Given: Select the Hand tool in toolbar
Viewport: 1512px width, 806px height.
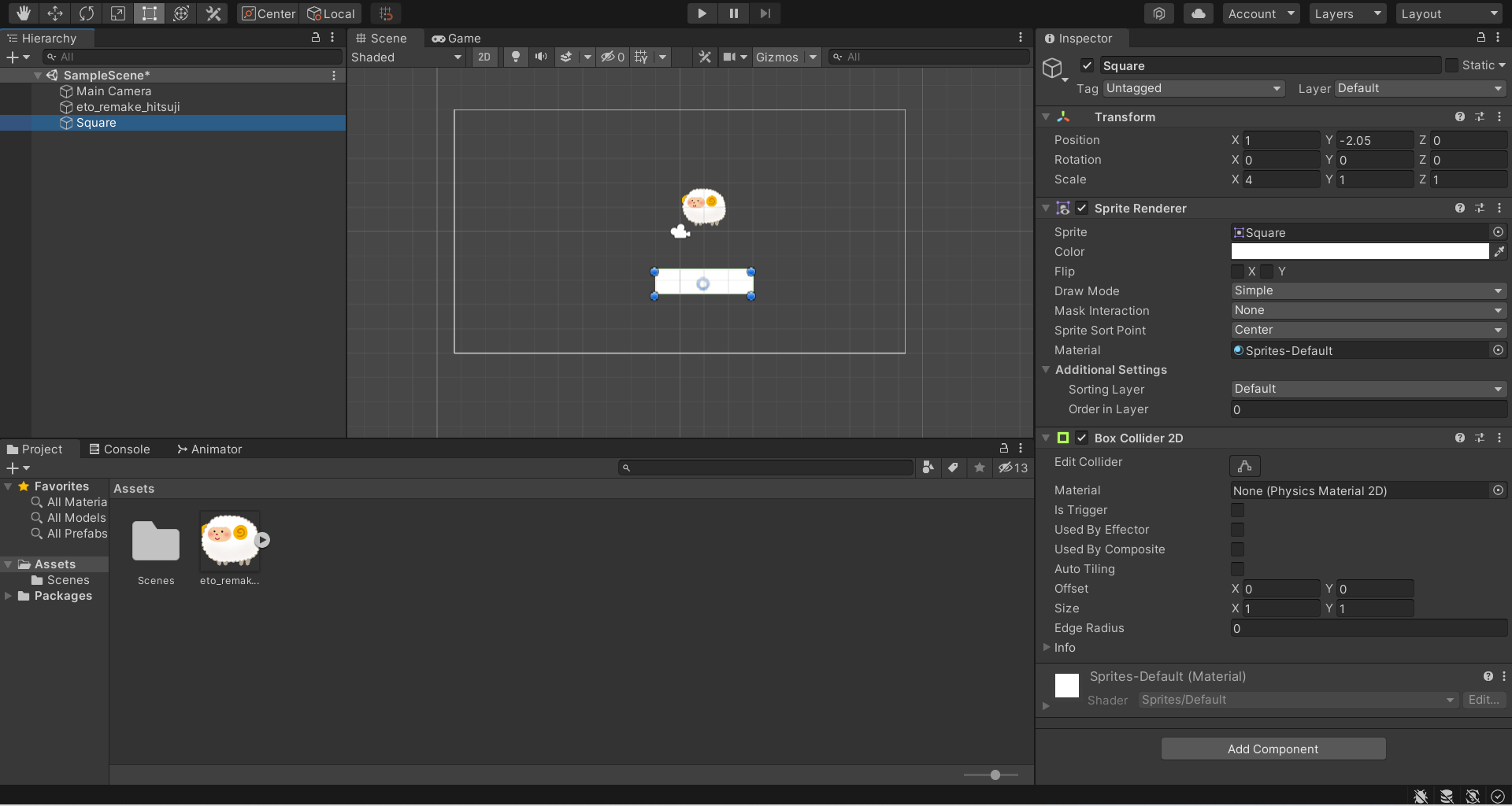Looking at the screenshot, I should click(x=24, y=13).
